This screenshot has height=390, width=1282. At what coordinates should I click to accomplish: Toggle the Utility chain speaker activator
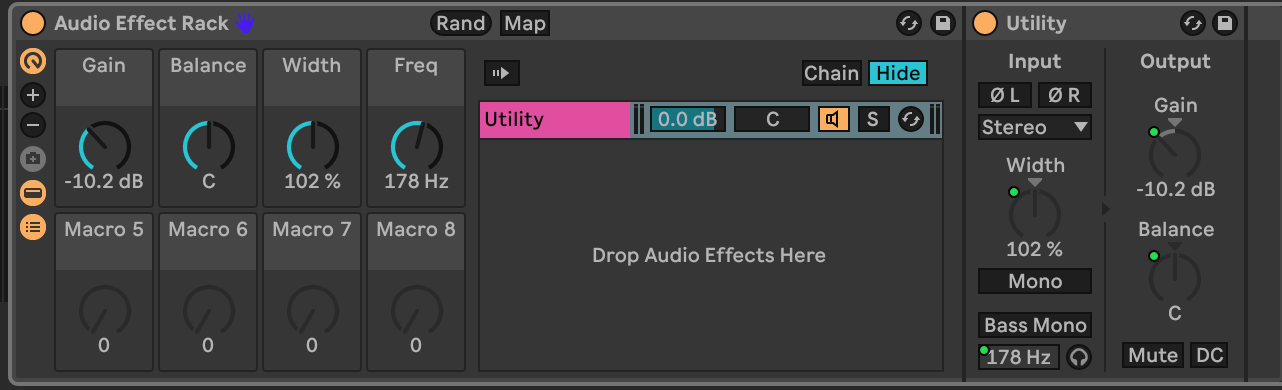click(834, 120)
